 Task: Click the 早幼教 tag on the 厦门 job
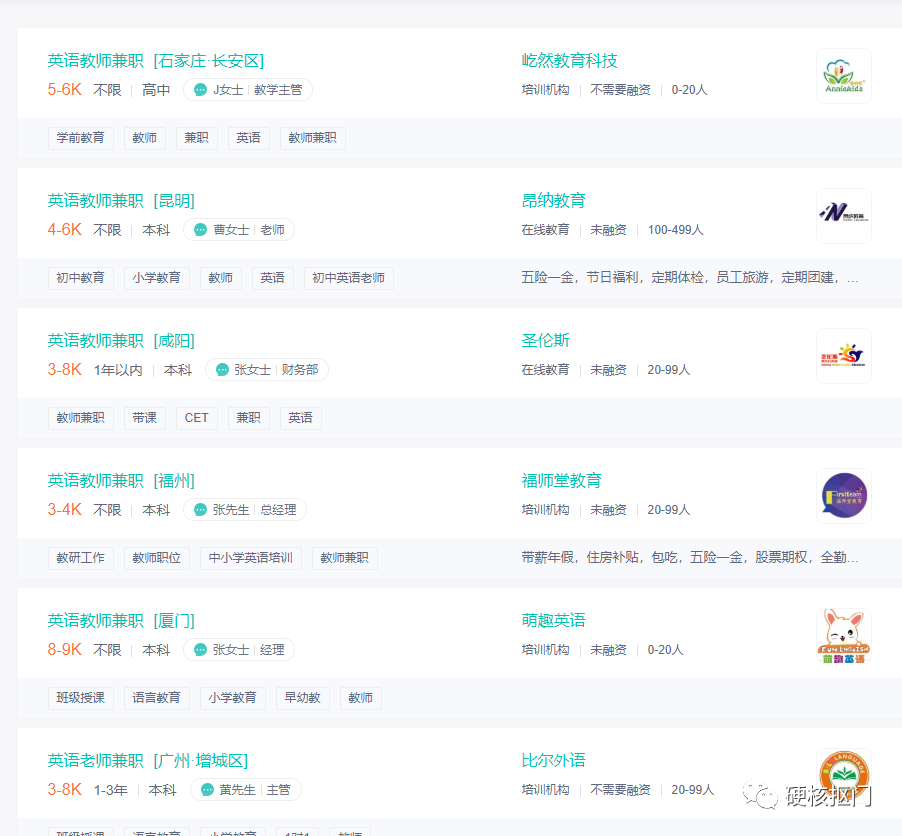[302, 697]
